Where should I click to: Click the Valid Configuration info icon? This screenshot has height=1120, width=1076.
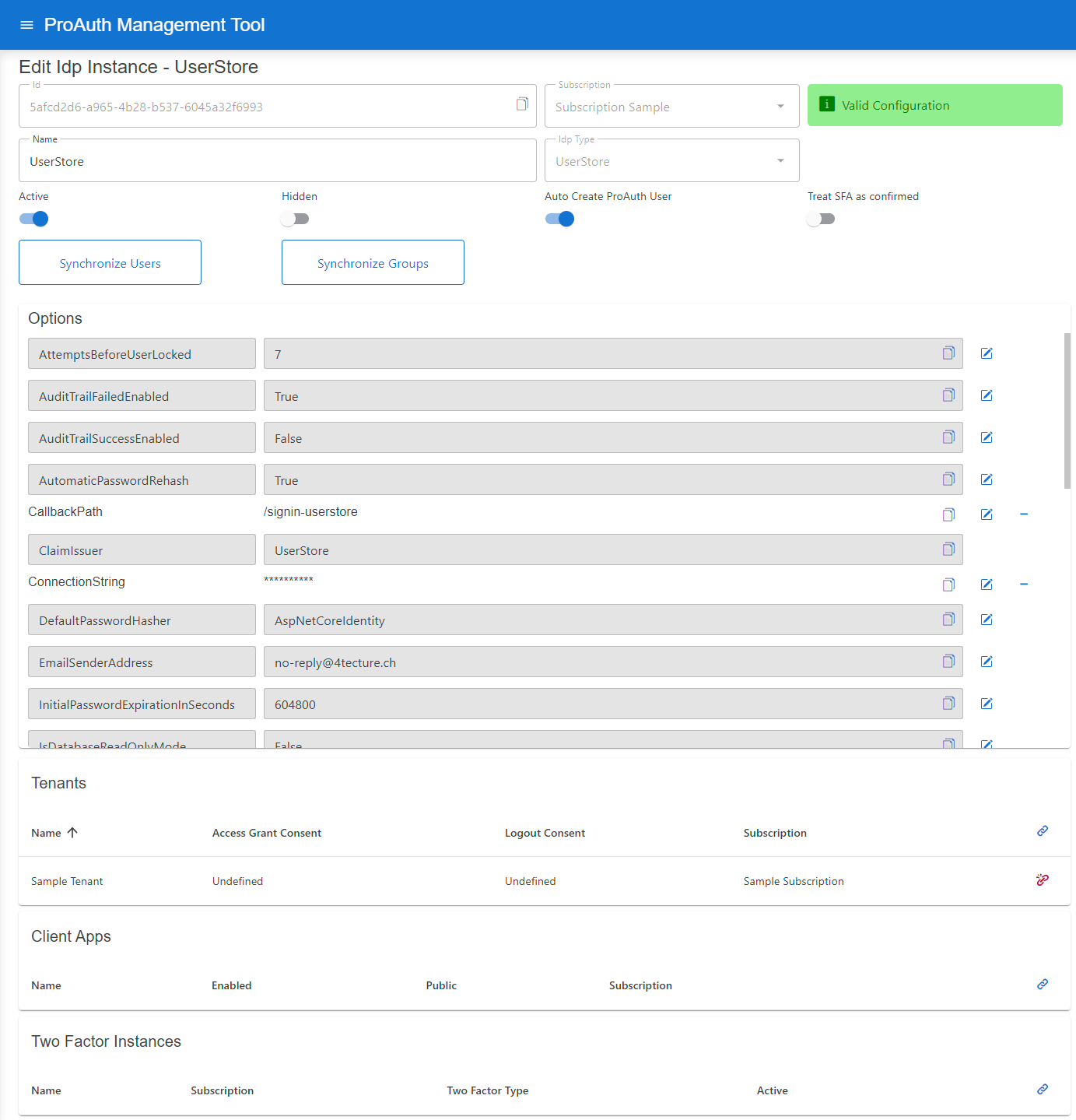click(827, 104)
